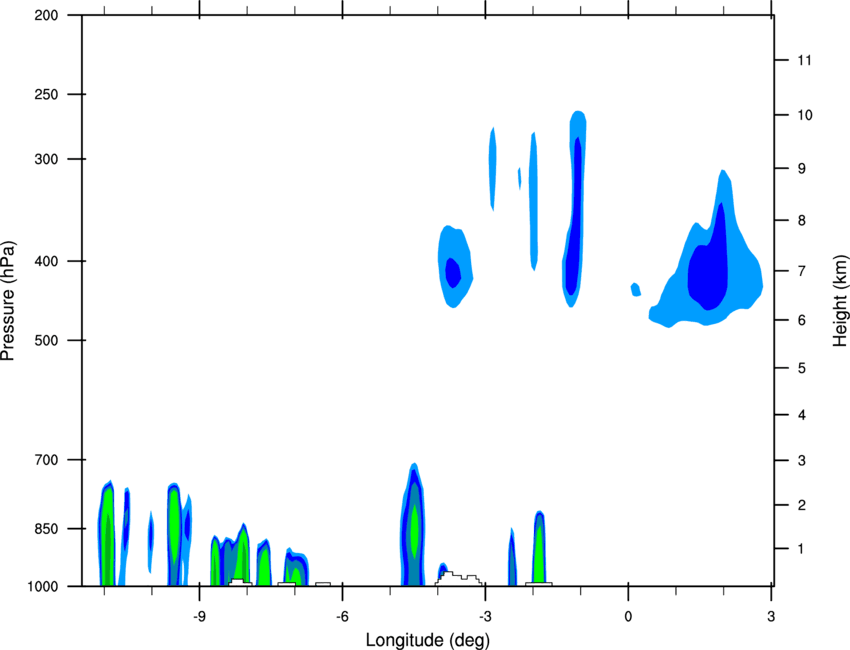Click the 'Height (km)' axis title
Viewport: 850px width, 650px height.
click(840, 300)
